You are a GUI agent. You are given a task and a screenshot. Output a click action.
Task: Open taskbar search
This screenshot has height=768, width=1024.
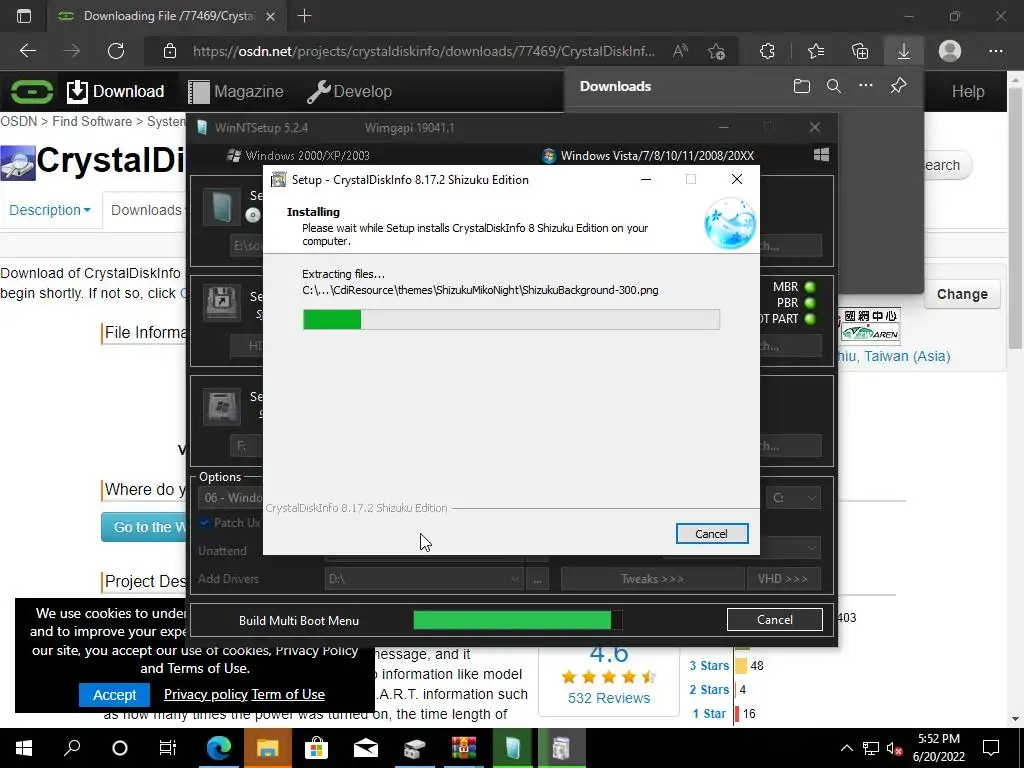point(72,748)
